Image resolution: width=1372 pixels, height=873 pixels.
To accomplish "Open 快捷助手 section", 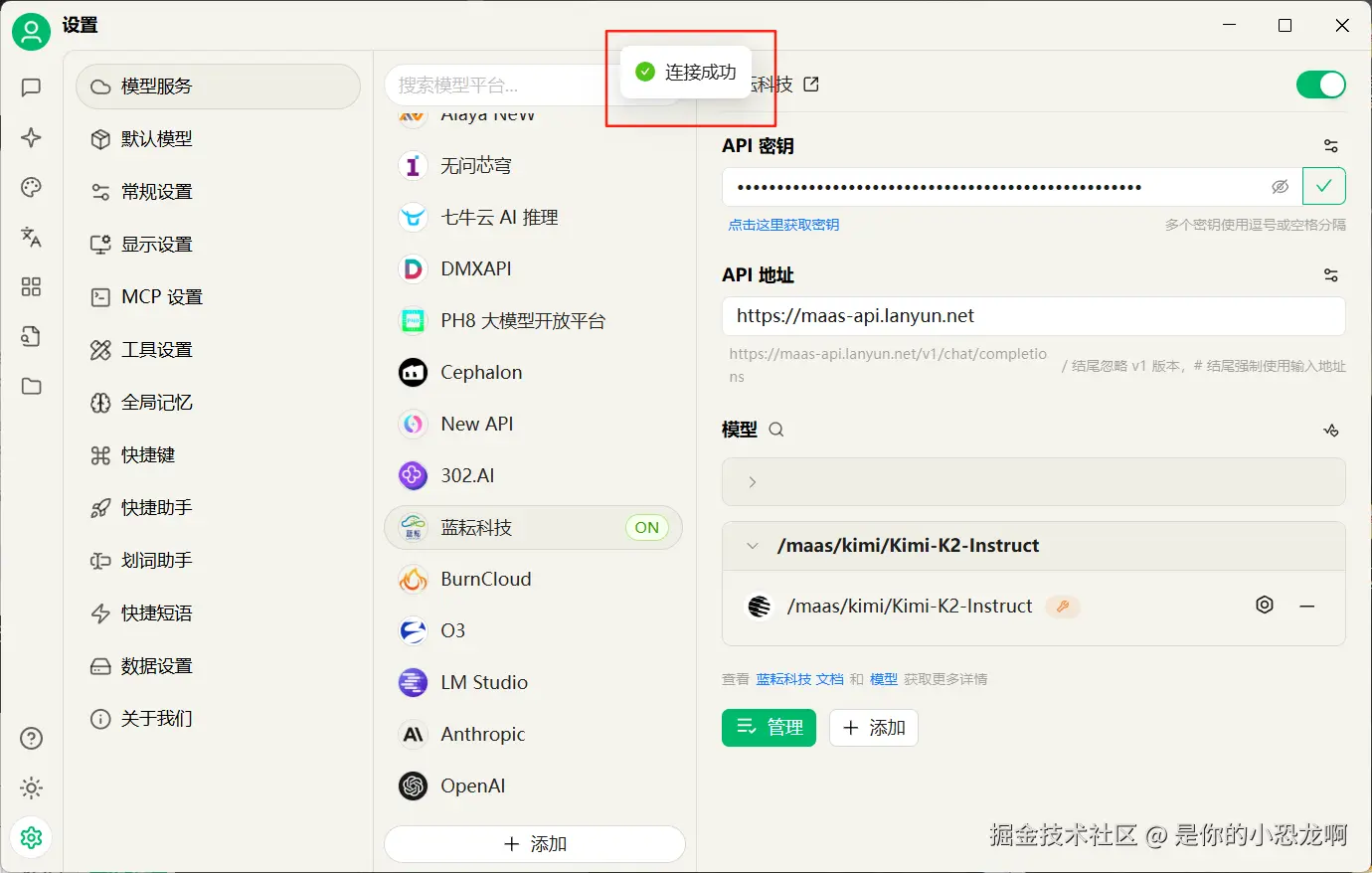I will pyautogui.click(x=218, y=508).
